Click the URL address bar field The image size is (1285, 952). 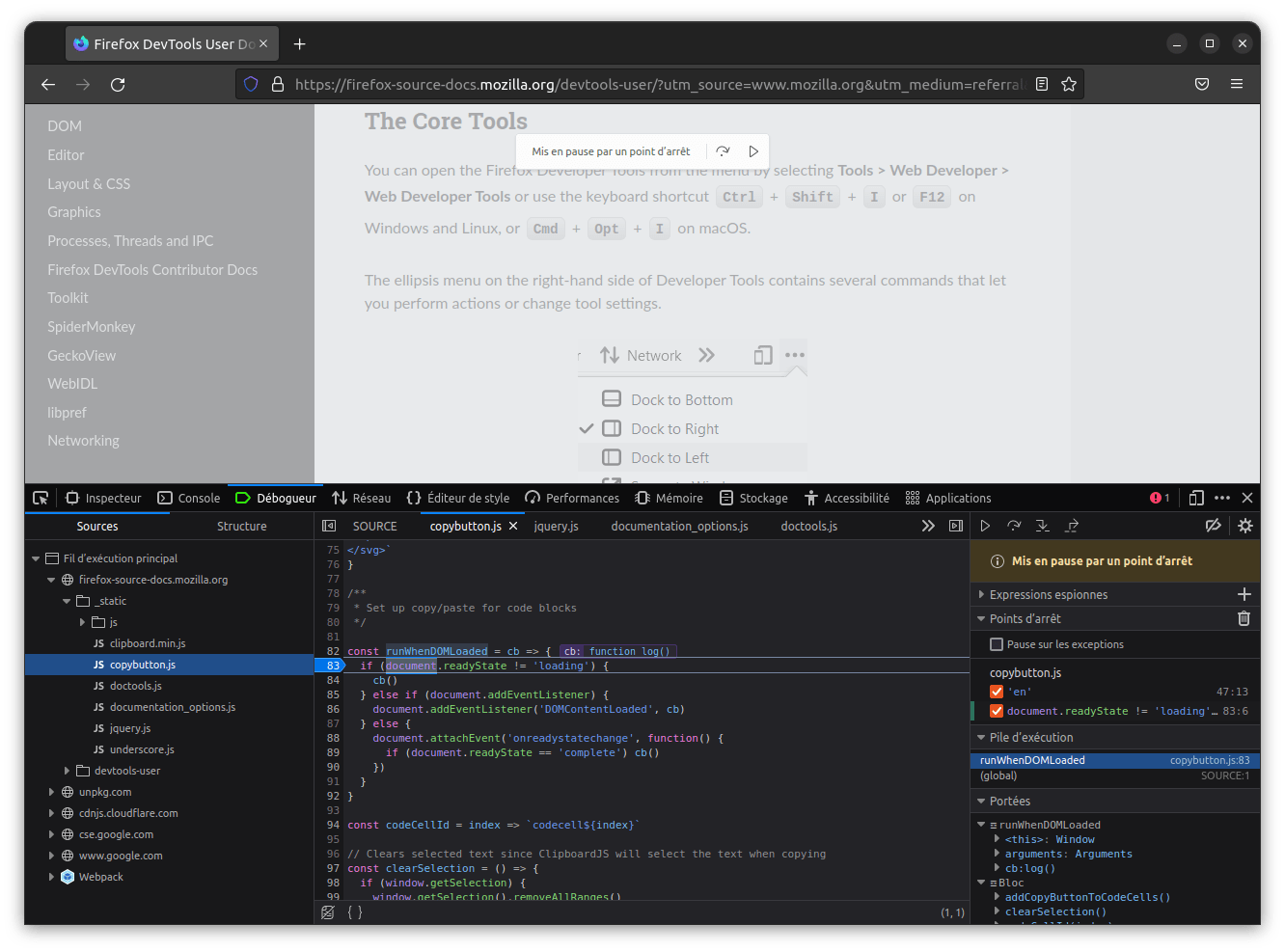pyautogui.click(x=658, y=84)
